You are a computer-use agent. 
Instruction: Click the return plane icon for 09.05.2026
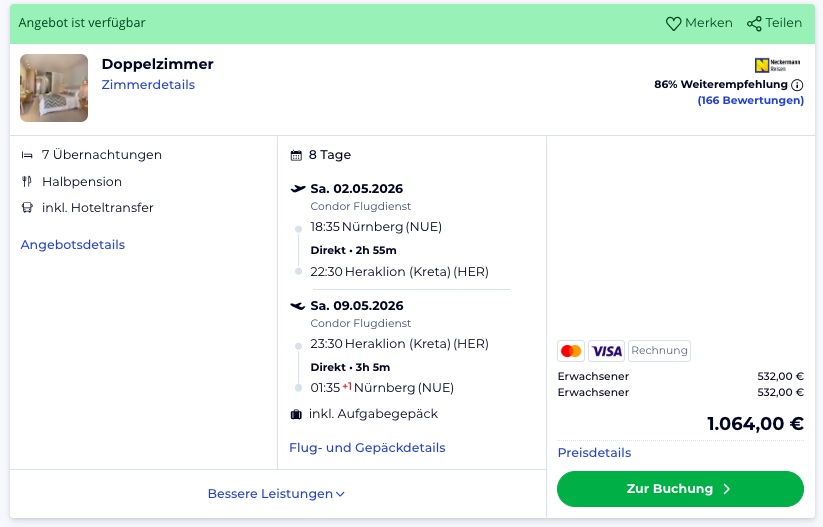[x=298, y=306]
